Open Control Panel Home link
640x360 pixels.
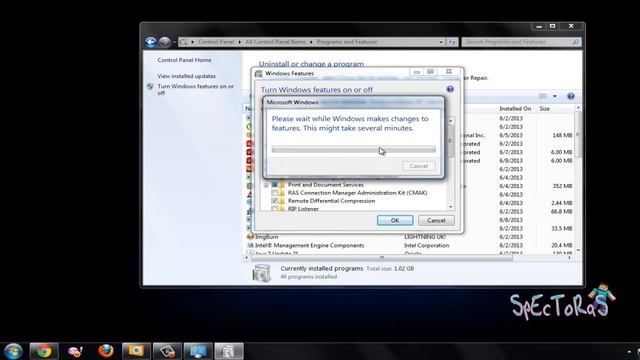(184, 60)
